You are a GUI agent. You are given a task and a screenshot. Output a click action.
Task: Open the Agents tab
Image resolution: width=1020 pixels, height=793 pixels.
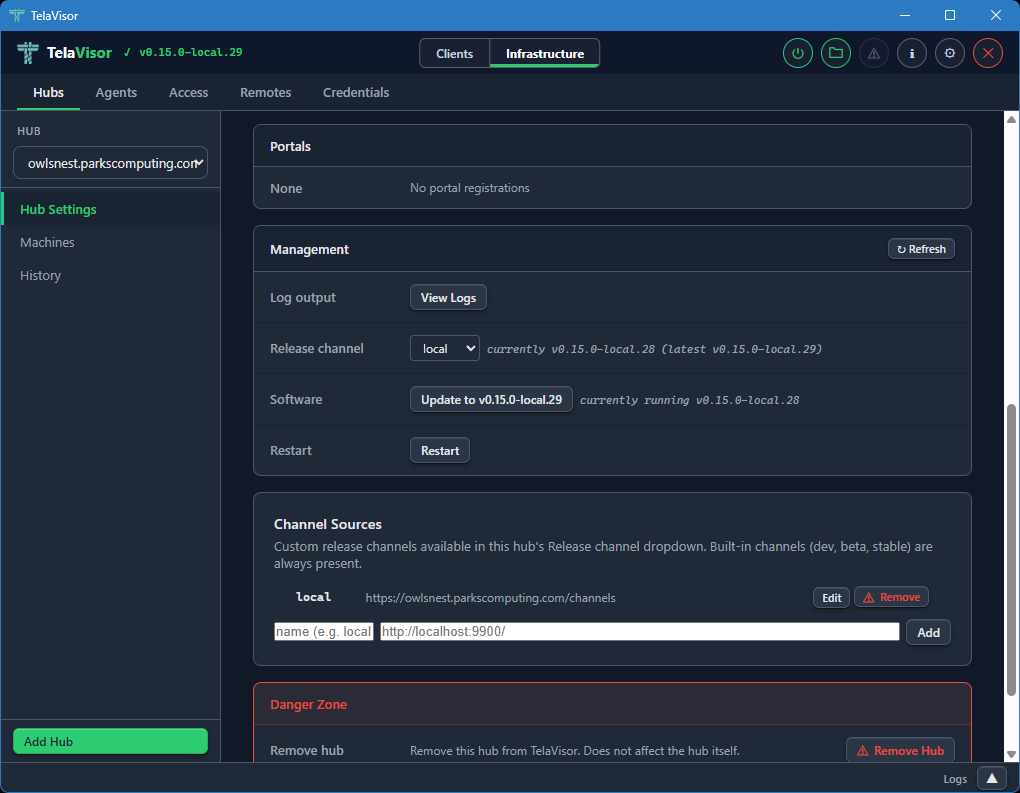tap(116, 92)
